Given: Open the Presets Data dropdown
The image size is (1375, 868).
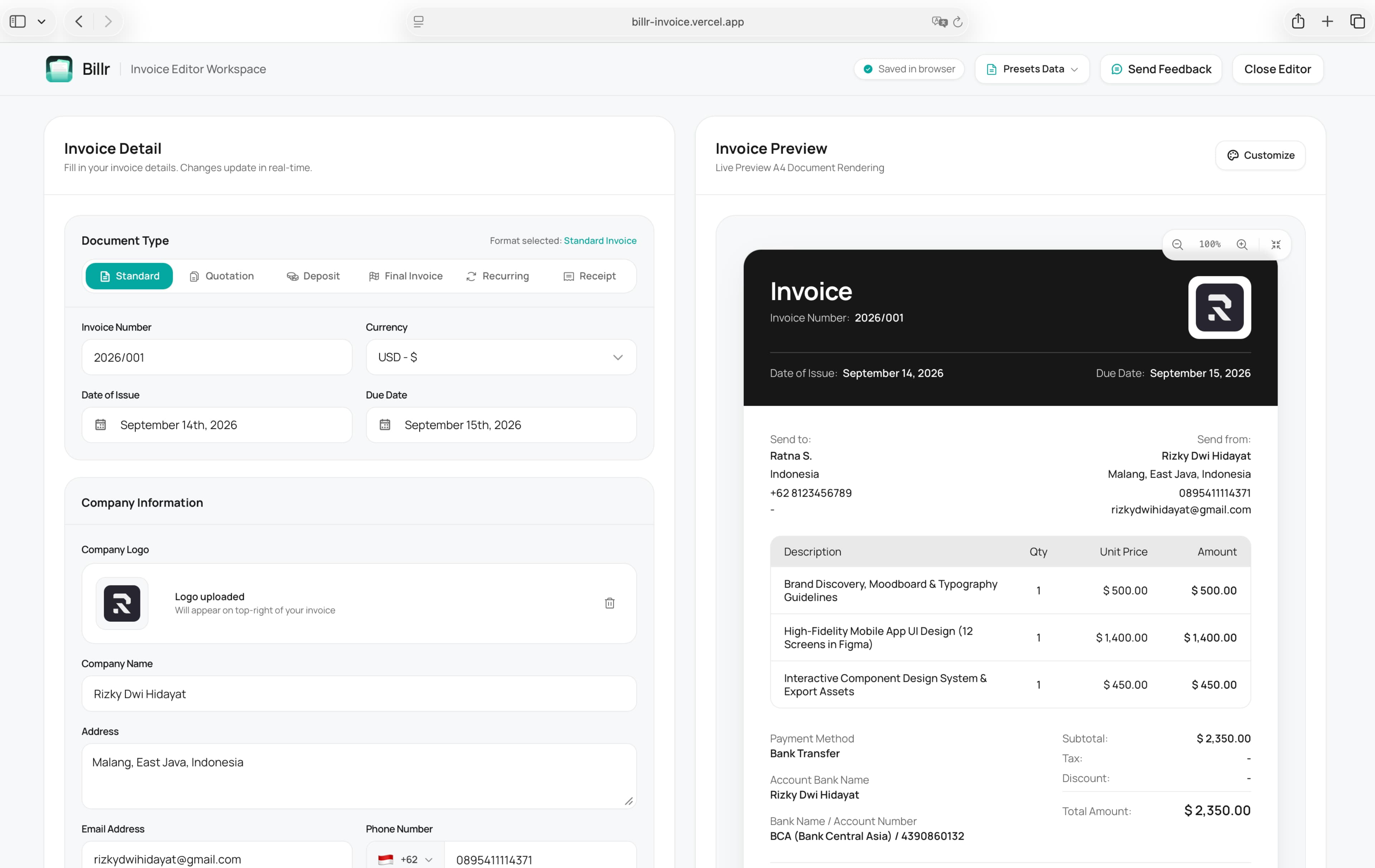Looking at the screenshot, I should pos(1032,69).
